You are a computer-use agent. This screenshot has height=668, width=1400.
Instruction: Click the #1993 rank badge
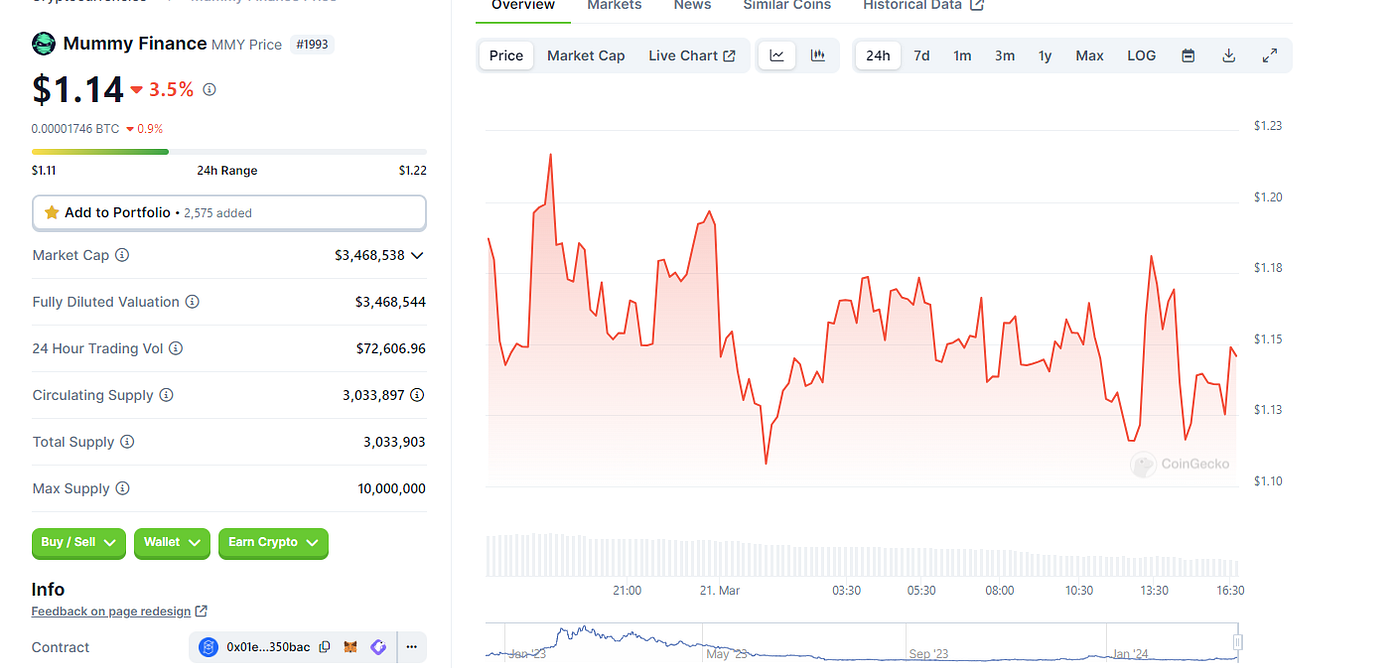[x=312, y=44]
